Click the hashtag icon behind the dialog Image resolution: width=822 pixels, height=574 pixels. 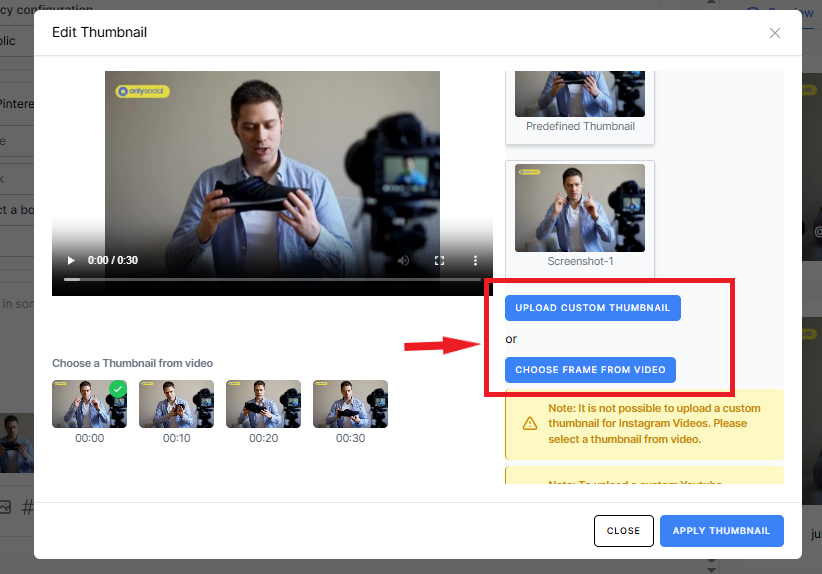(x=28, y=507)
